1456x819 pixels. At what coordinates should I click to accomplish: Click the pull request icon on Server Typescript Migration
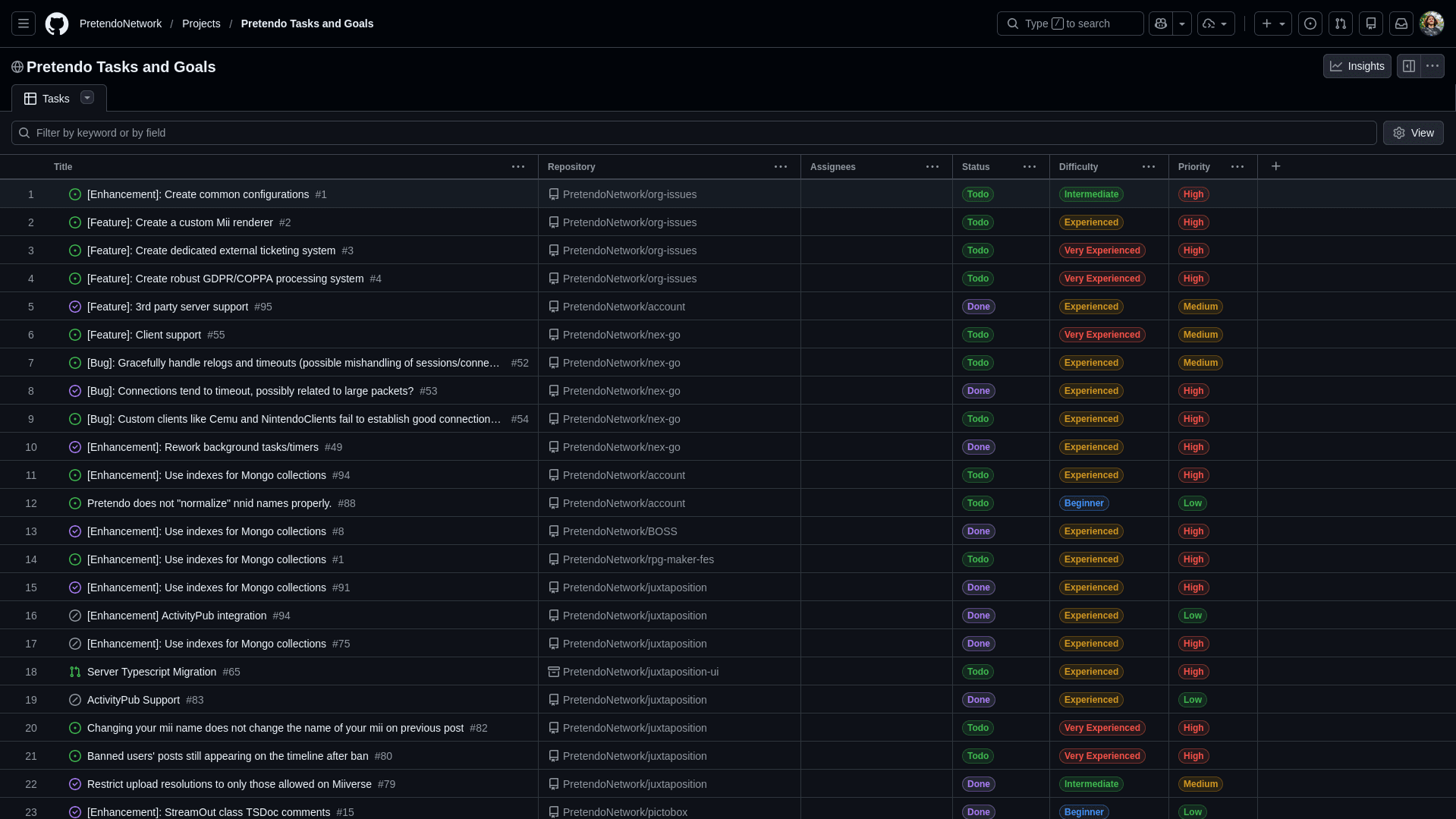[x=75, y=672]
